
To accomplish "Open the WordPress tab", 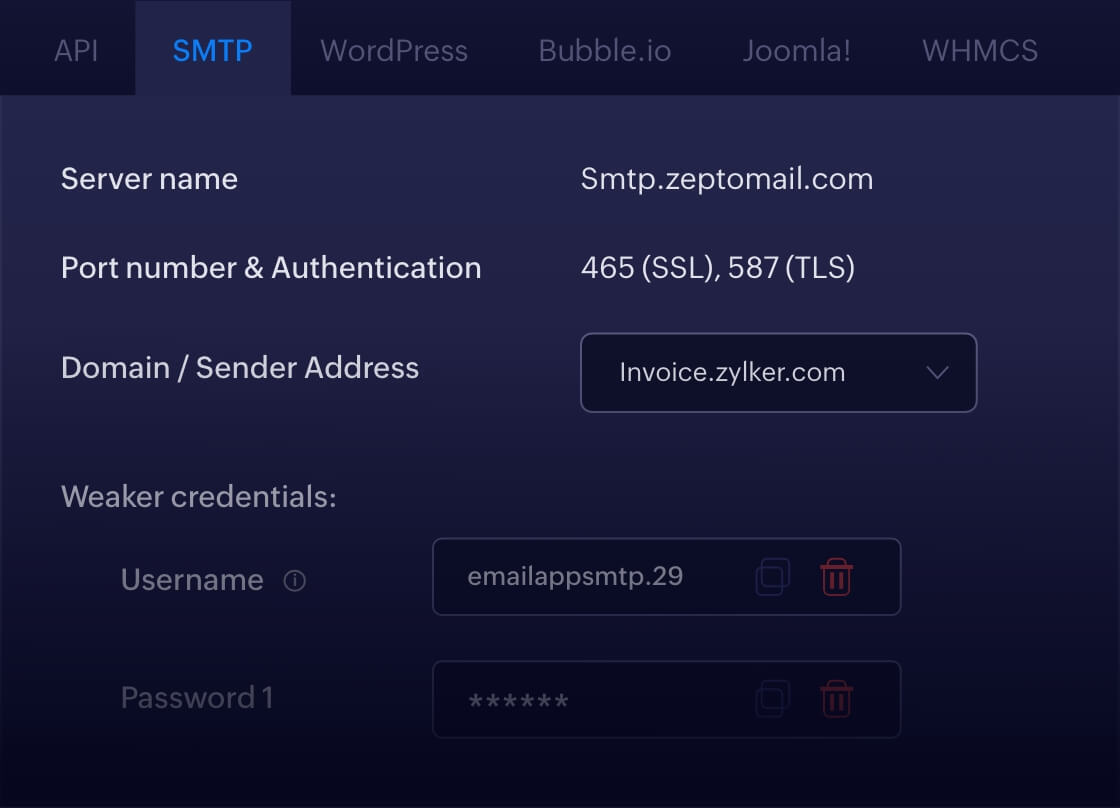I will coord(394,51).
